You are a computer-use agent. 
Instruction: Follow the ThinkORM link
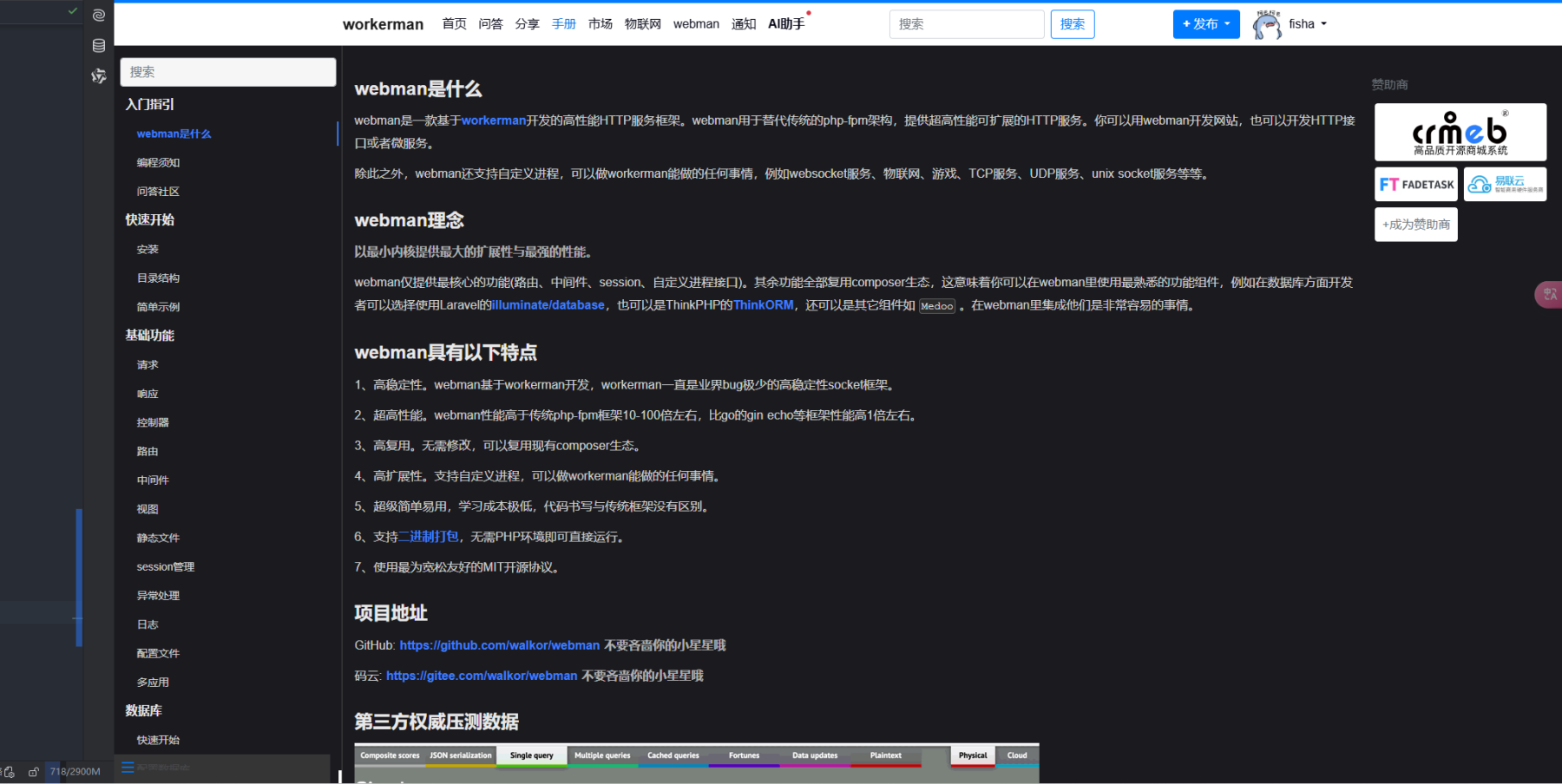tap(764, 305)
